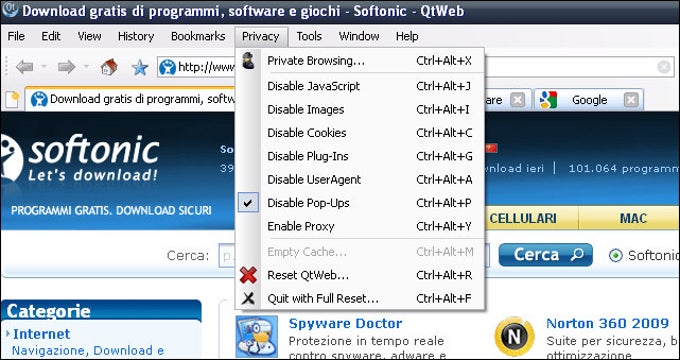The image size is (680, 360).
Task: Open the MAC tab
Action: tap(633, 218)
